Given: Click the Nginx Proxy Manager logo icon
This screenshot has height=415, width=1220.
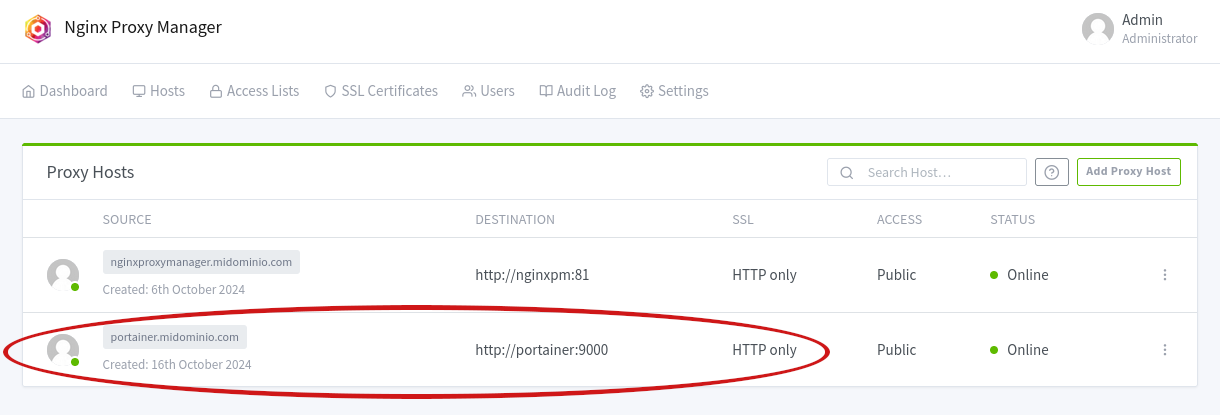Looking at the screenshot, I should (37, 28).
